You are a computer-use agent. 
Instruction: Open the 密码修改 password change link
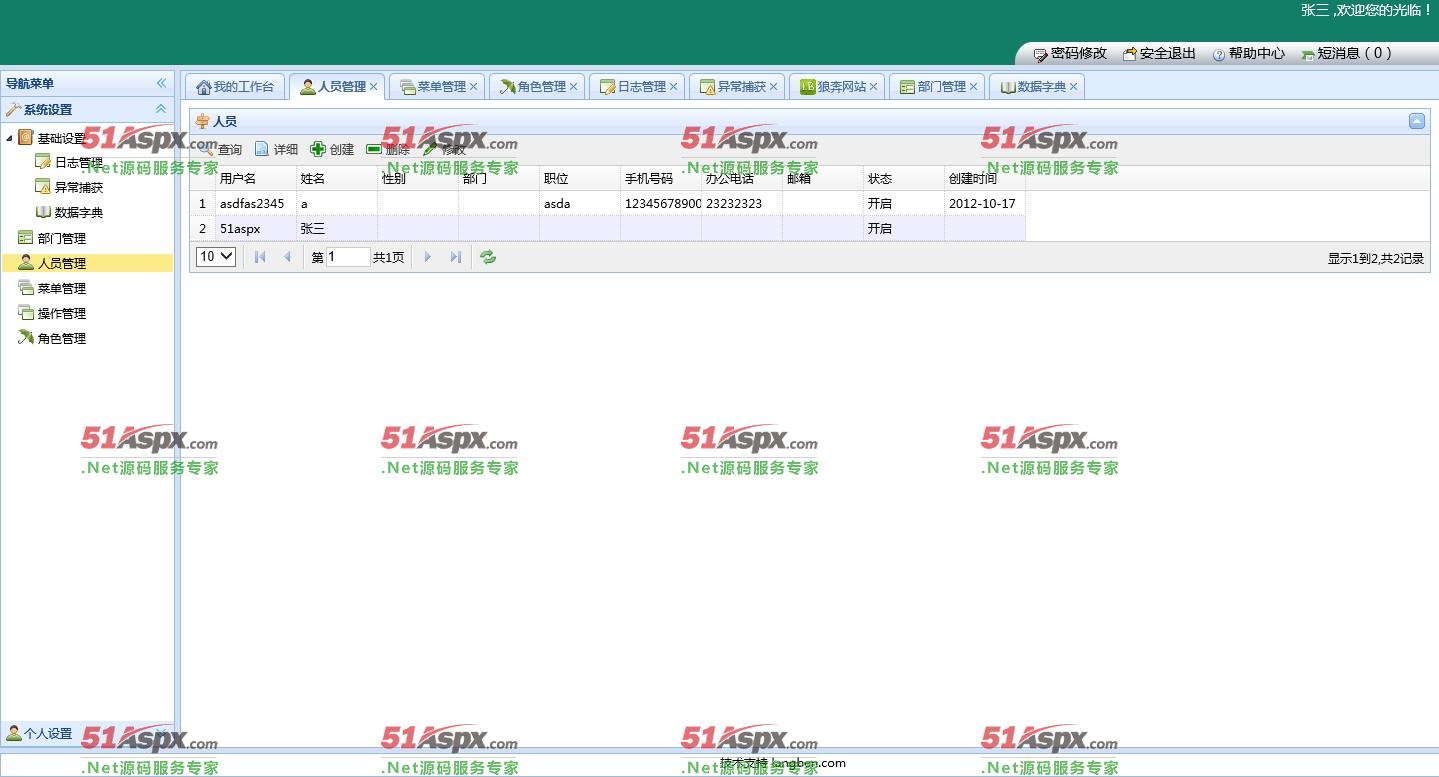click(1070, 54)
